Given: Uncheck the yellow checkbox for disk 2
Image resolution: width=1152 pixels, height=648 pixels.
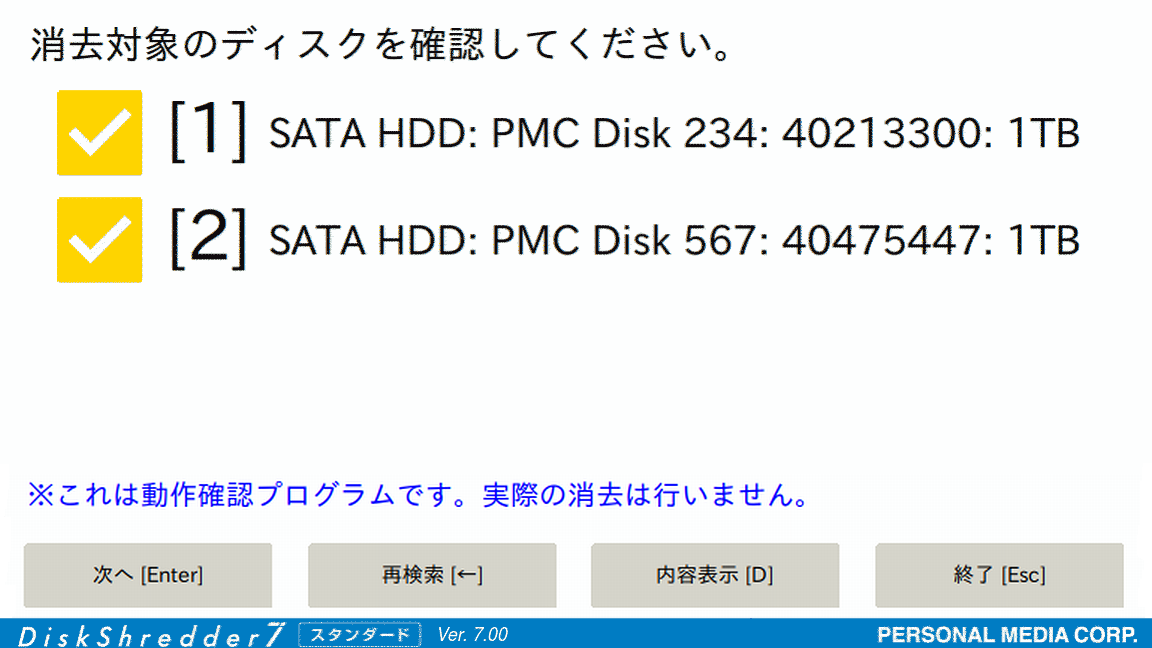Looking at the screenshot, I should [x=99, y=240].
